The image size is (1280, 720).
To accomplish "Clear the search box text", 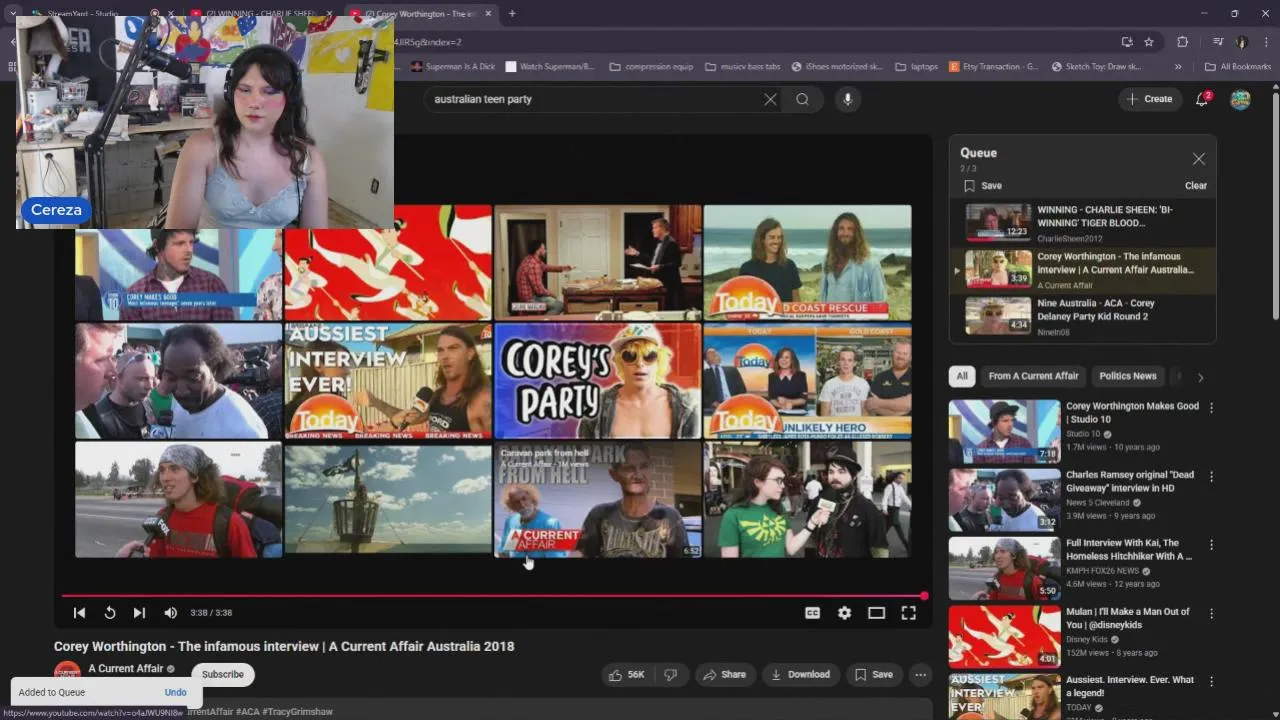I will tap(770, 99).
